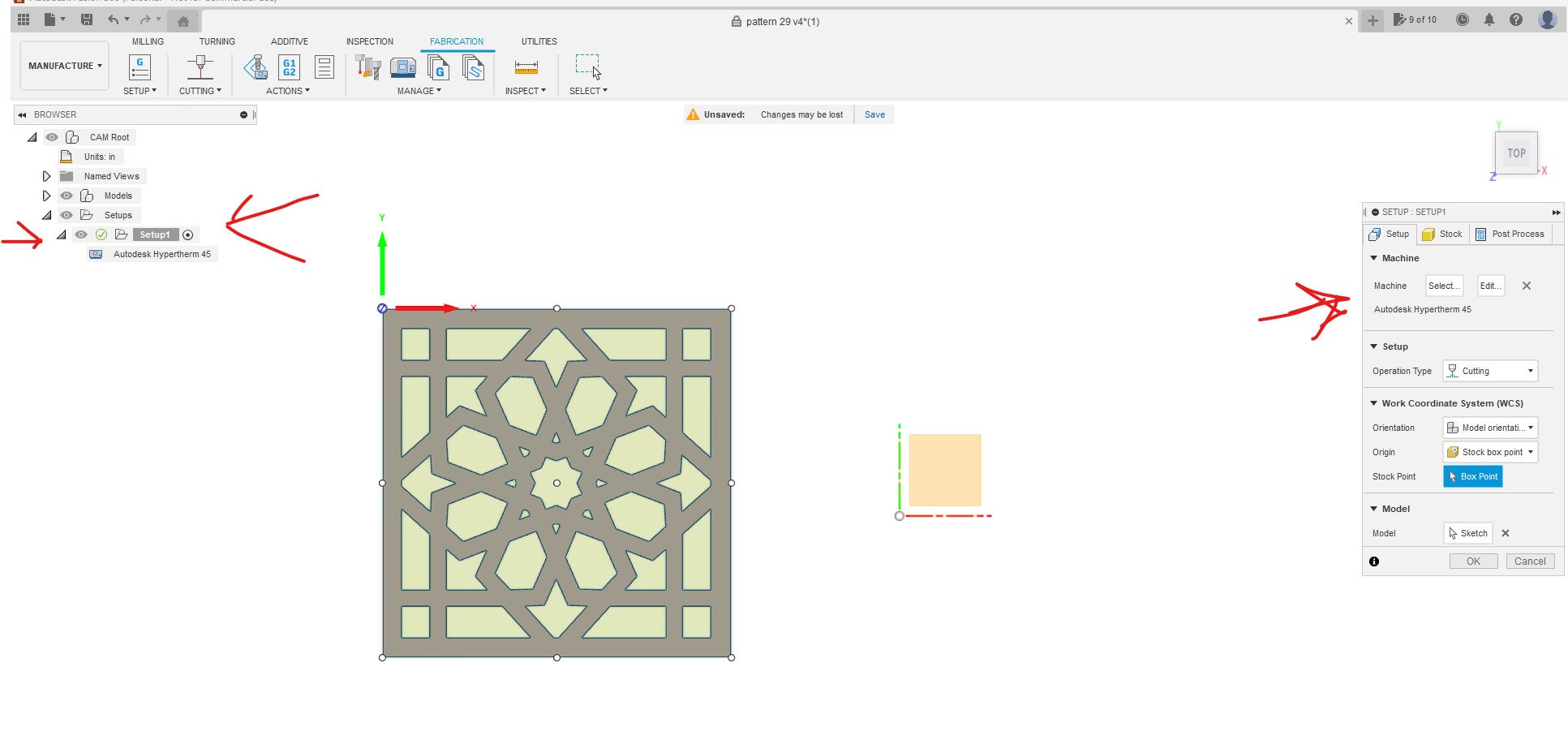Collapse the Machine section

[x=1374, y=258]
